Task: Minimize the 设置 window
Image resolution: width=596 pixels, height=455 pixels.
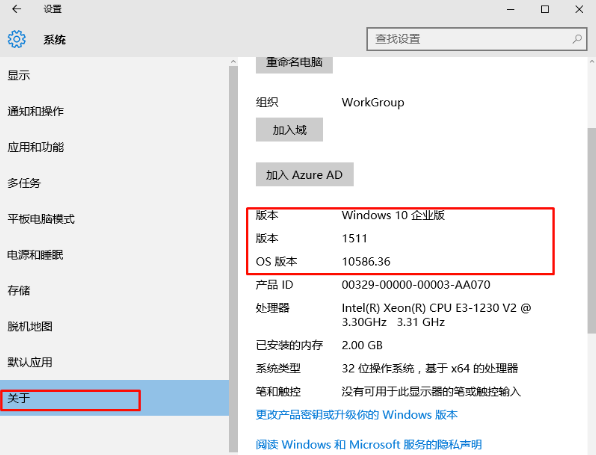Action: [x=511, y=9]
